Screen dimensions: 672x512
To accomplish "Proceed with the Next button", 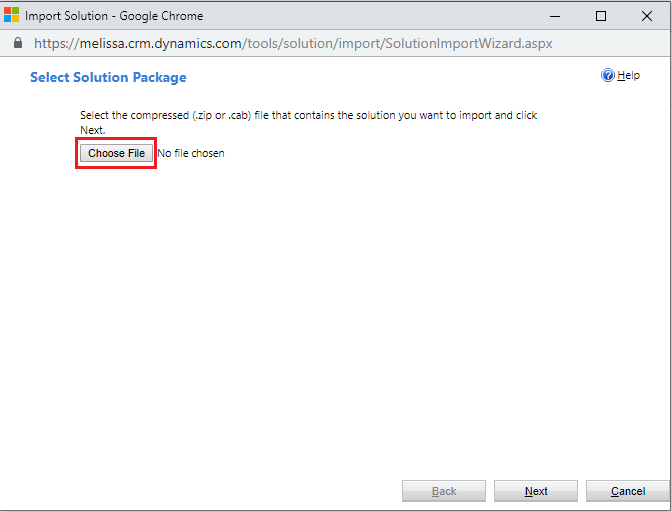I will coord(536,491).
